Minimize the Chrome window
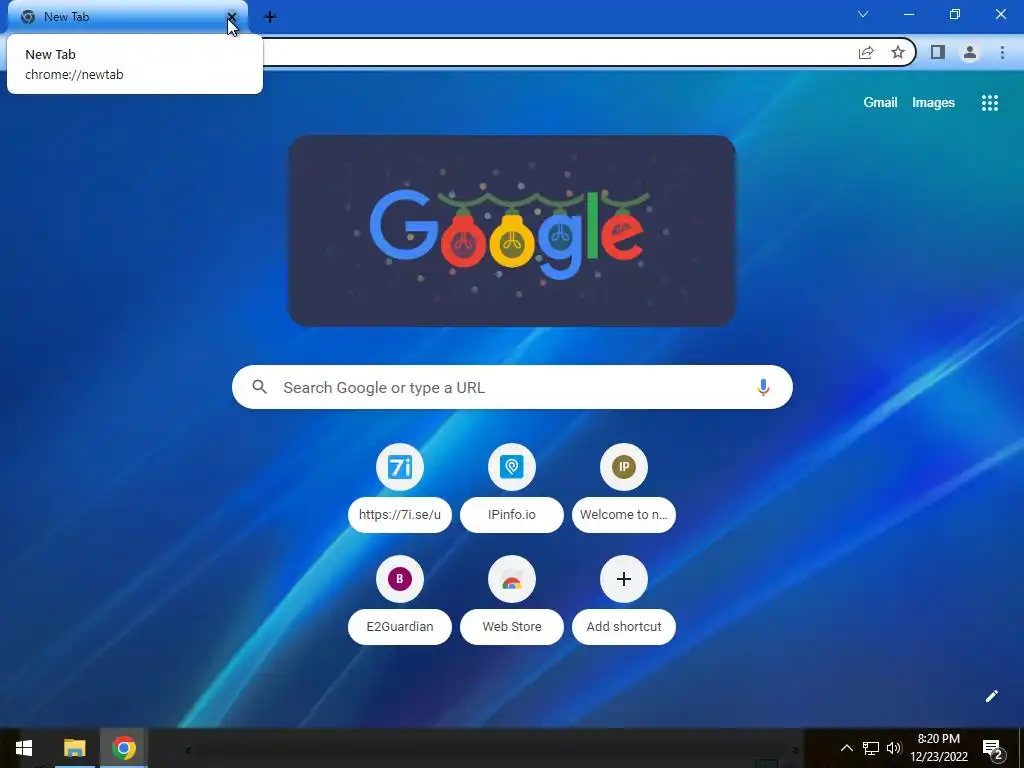 (x=908, y=14)
